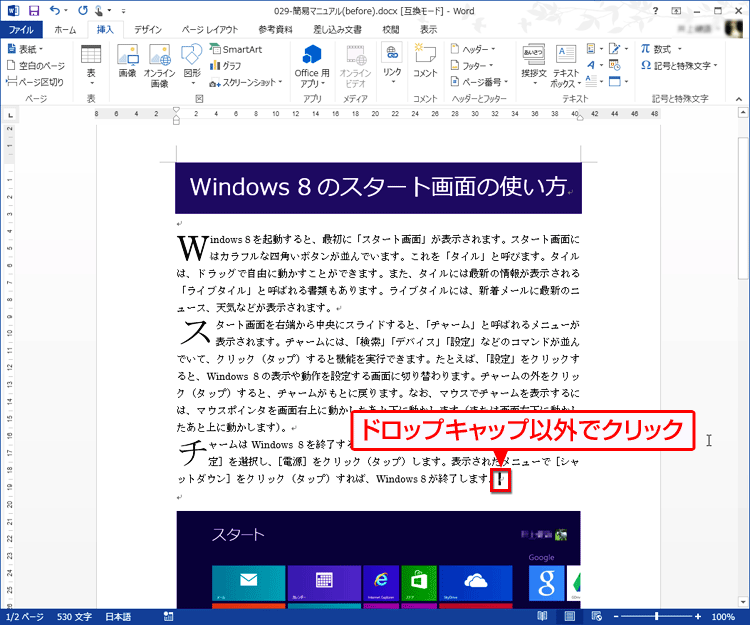Open the オンライン画像 (online pictures) tool
This screenshot has height=625, width=750.
coord(160,66)
